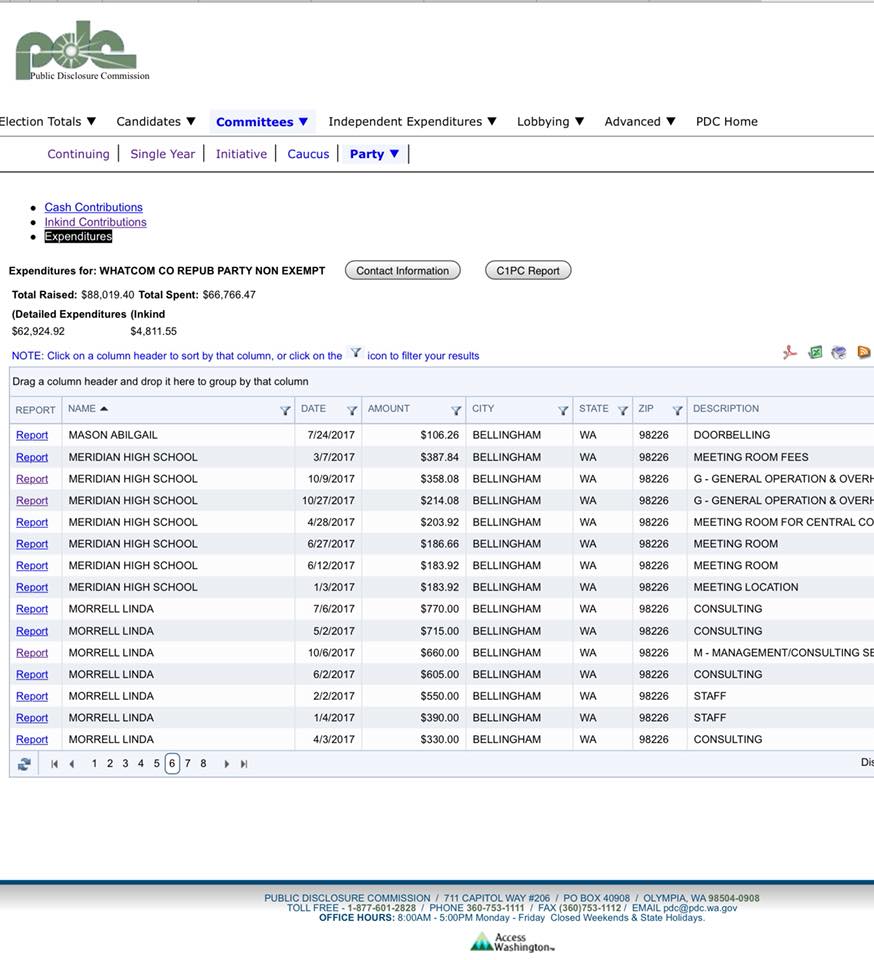The image size is (874, 960).
Task: Open the Report link for MASON ABILGAIL
Action: click(32, 435)
